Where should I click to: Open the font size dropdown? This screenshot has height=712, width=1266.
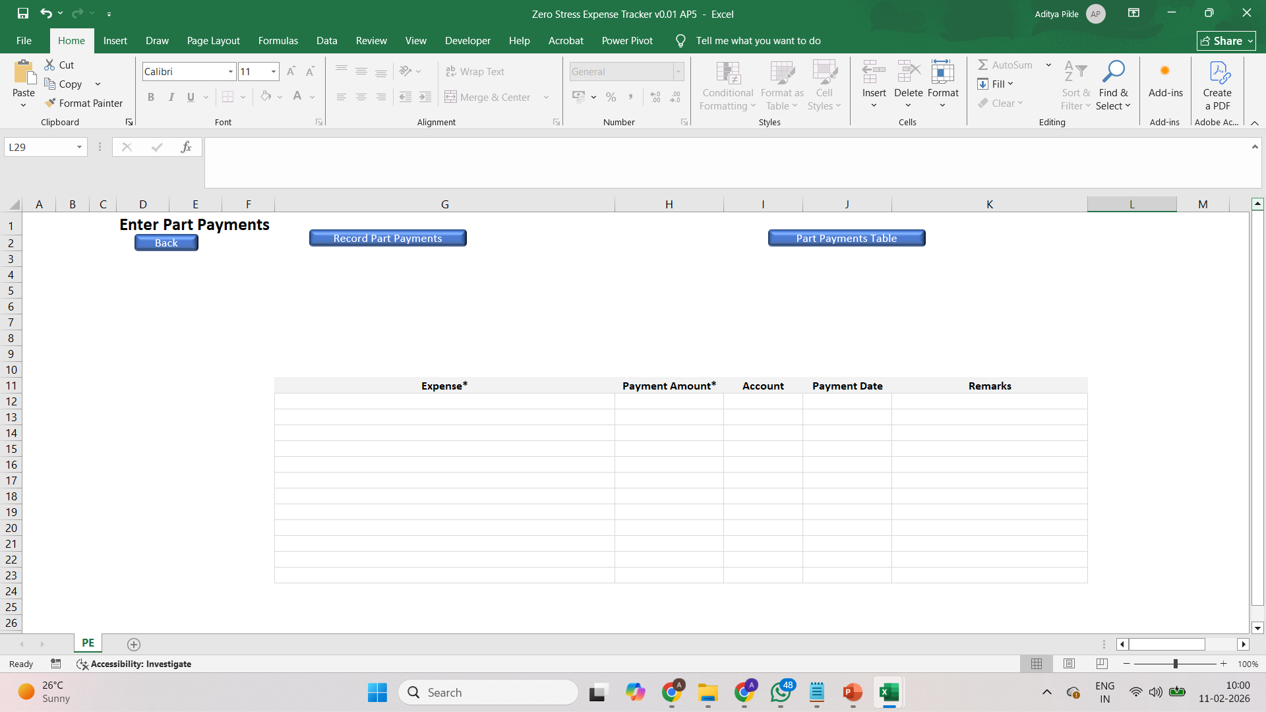pos(273,72)
